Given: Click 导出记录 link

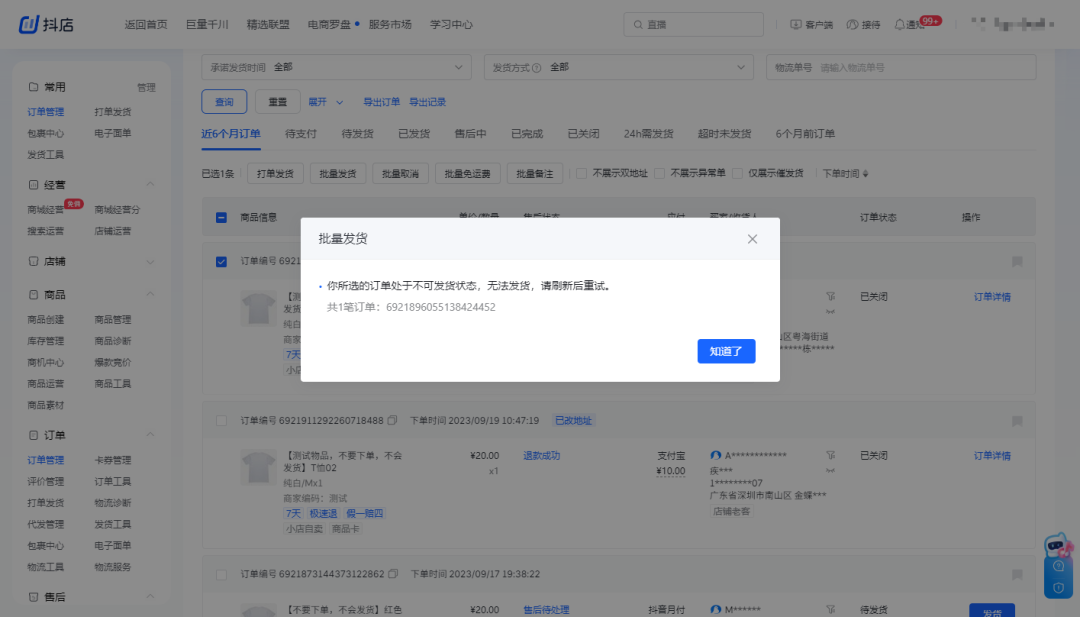Looking at the screenshot, I should (428, 102).
